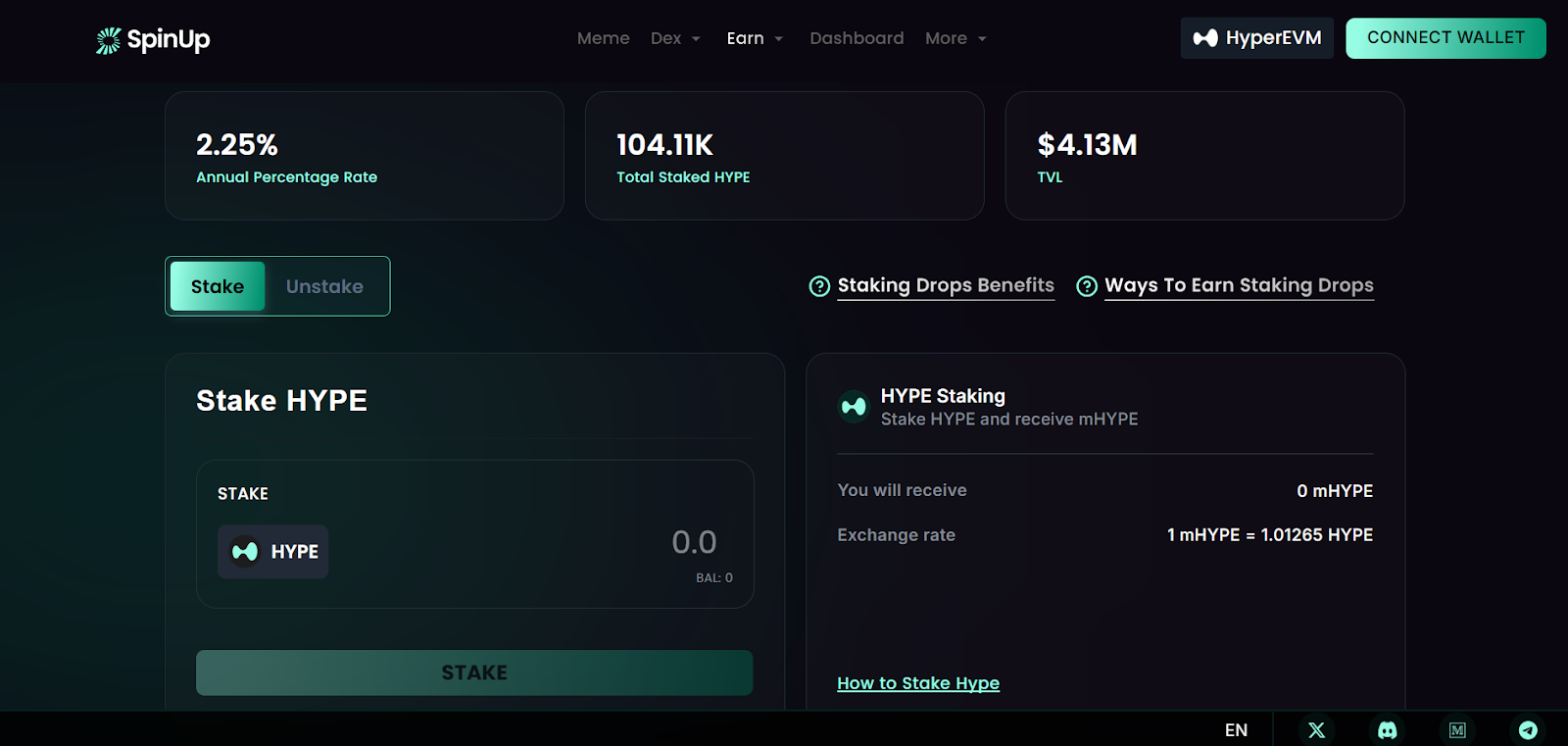
Task: Select the Stake mode toggle
Action: 218,286
